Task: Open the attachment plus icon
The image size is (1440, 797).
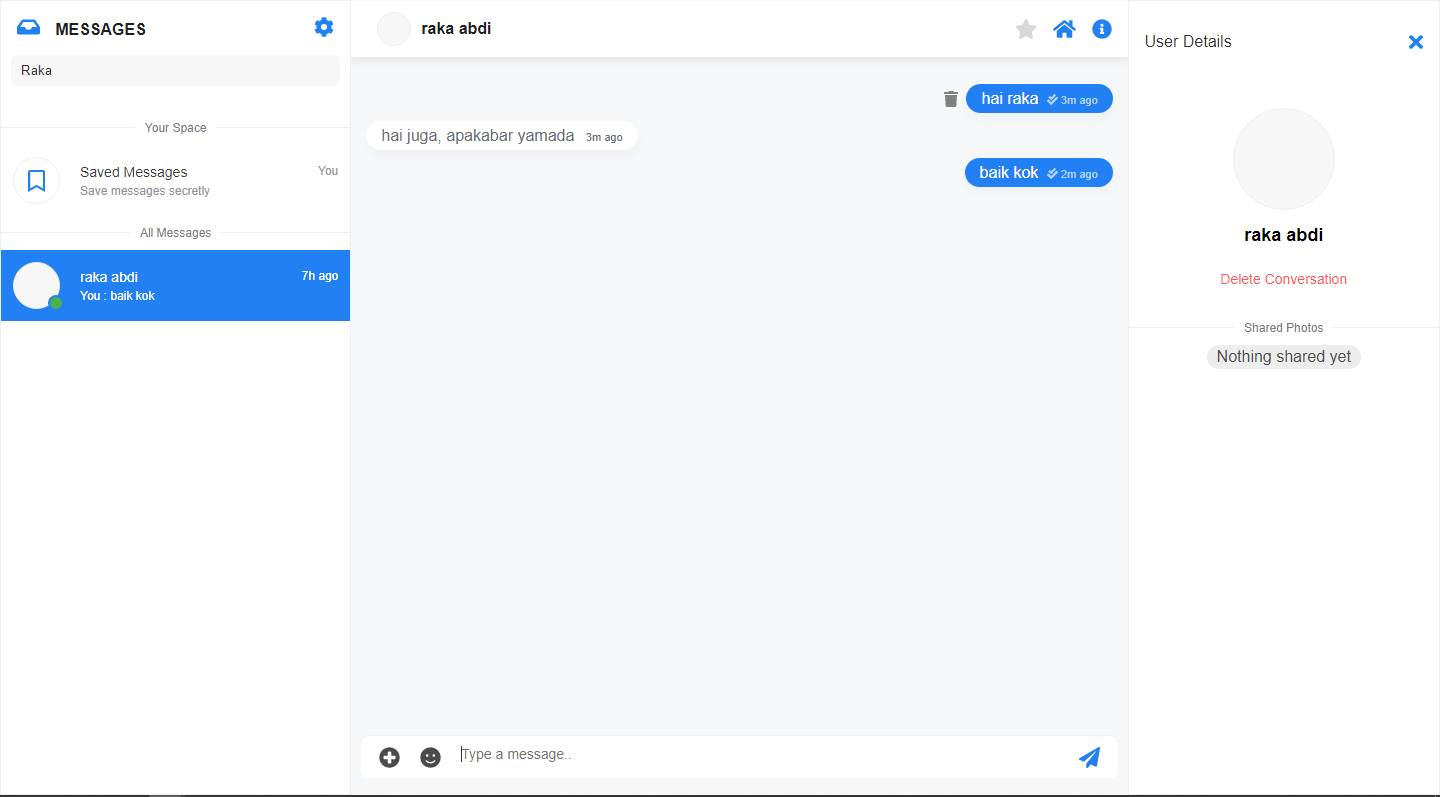Action: (390, 758)
